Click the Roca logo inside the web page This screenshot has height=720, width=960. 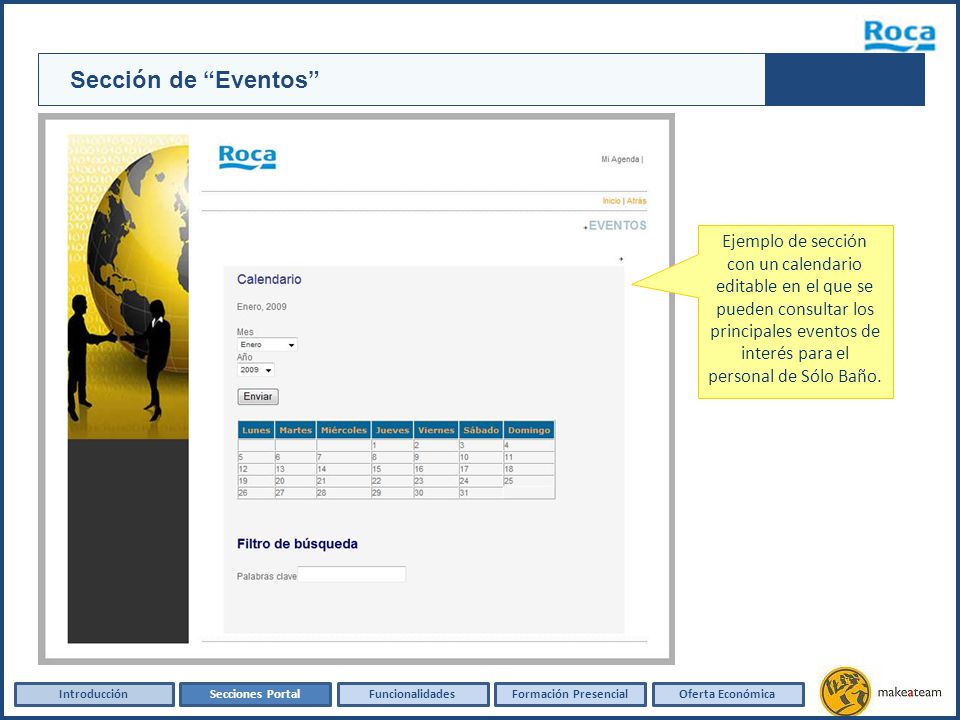pos(247,157)
